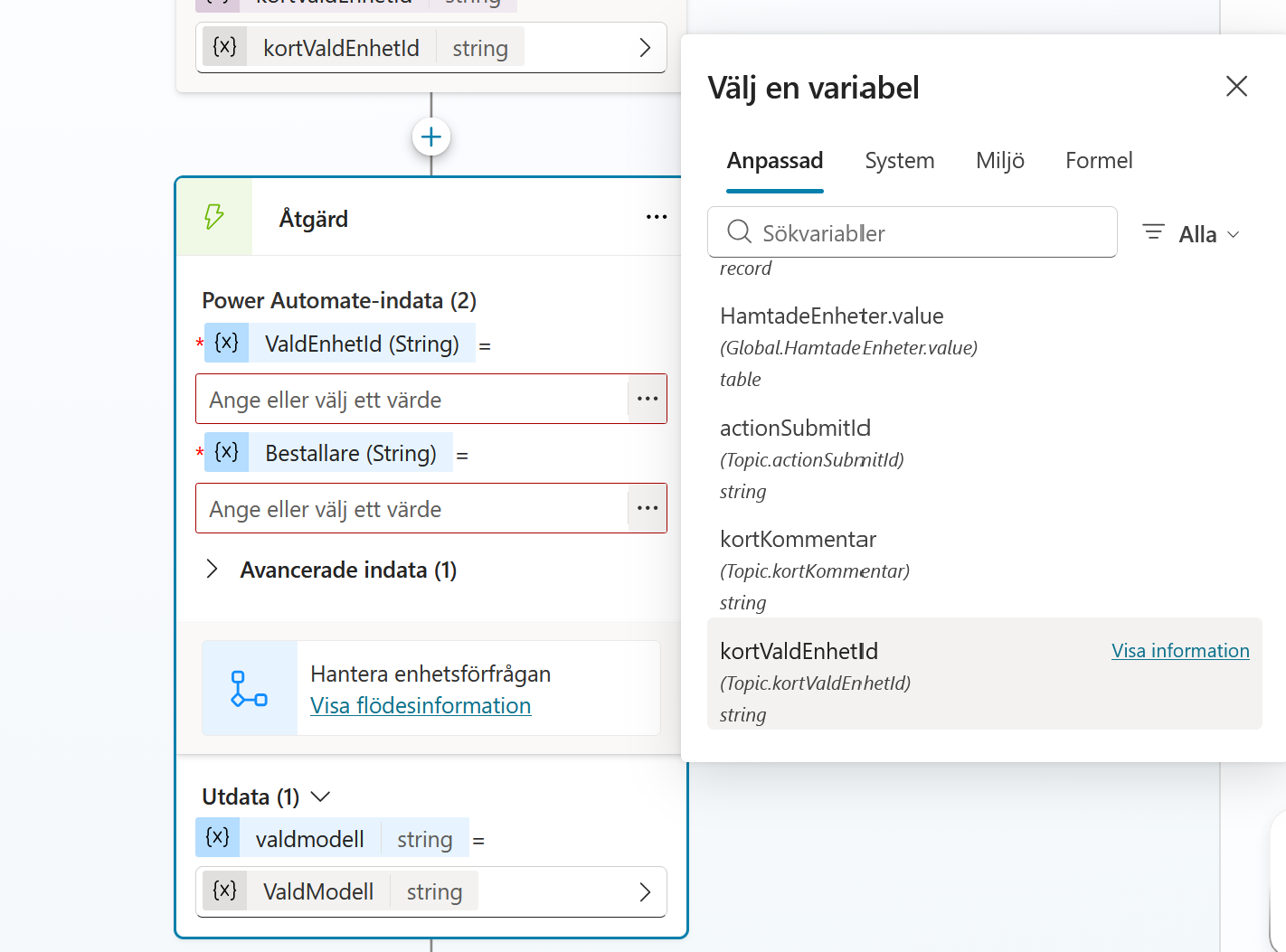Open the Visa flödesinformation link
Screen dimensions: 1286x952
[x=421, y=705]
